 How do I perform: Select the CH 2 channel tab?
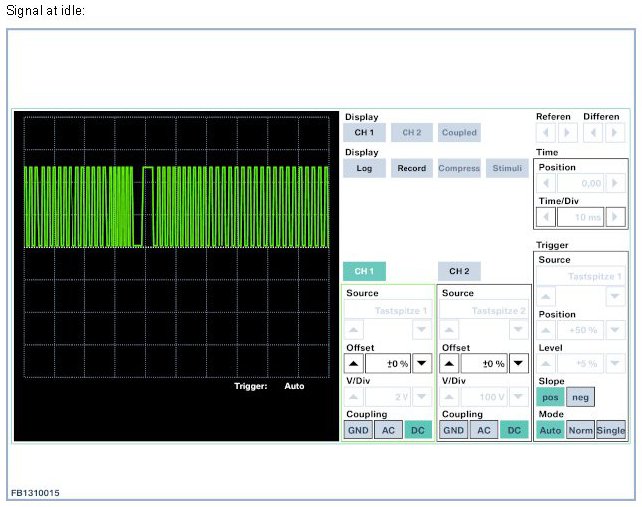pyautogui.click(x=459, y=271)
